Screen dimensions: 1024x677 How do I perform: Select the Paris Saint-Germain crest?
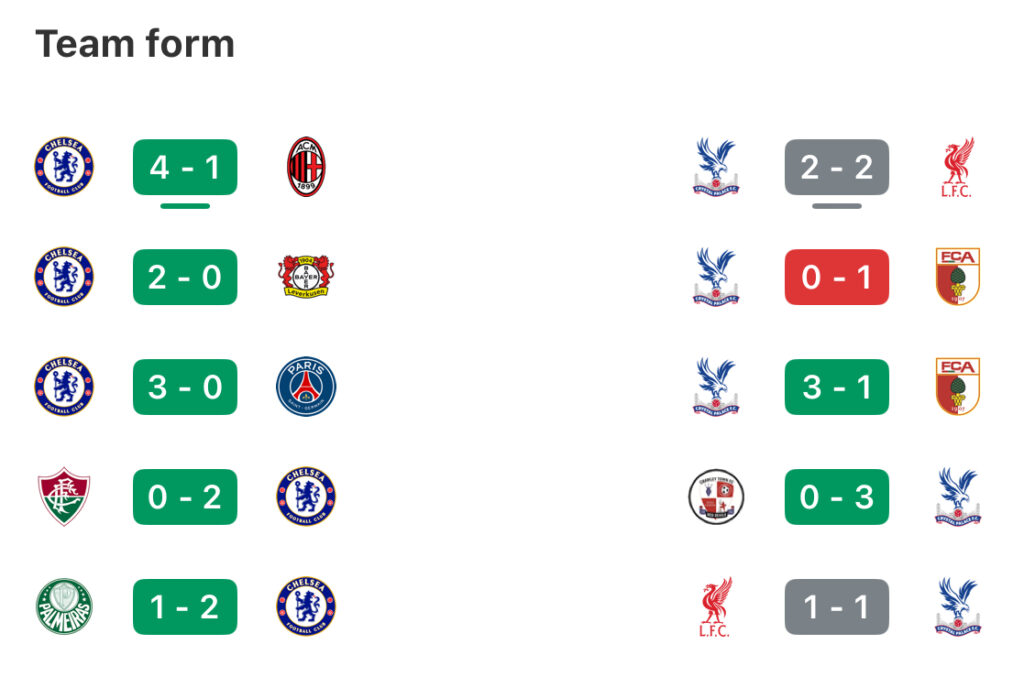click(x=306, y=386)
